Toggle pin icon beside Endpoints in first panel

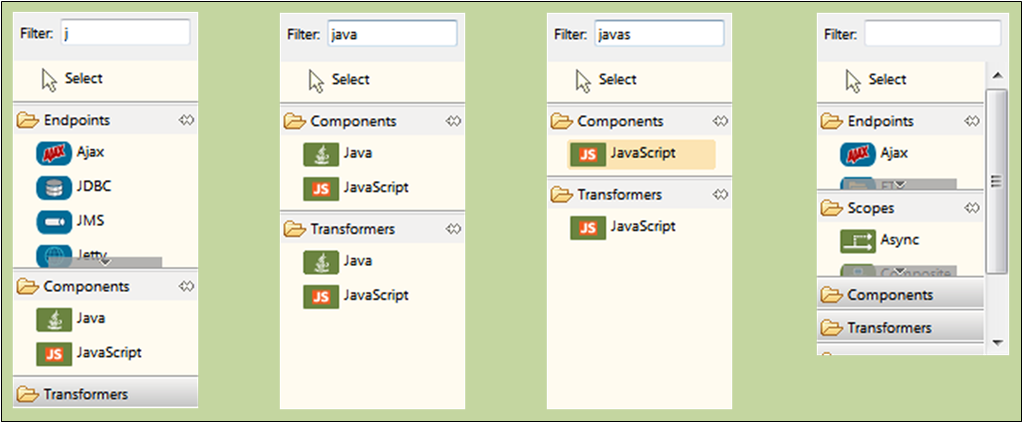tap(186, 120)
